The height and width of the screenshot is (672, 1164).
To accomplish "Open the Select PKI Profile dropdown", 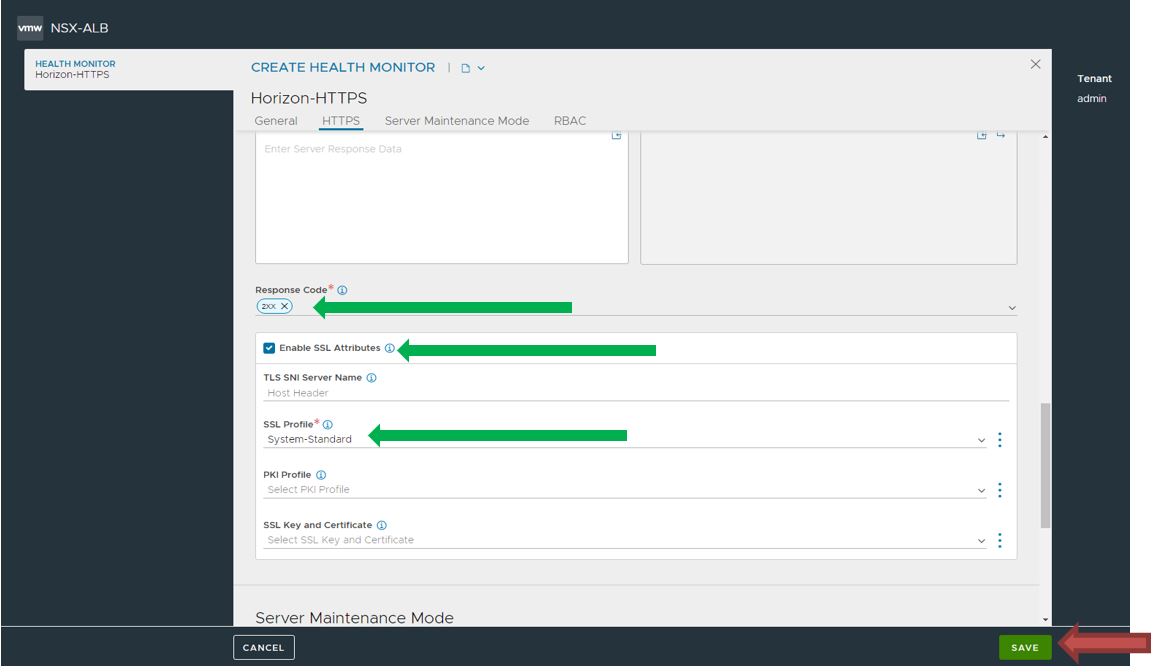I will 624,489.
